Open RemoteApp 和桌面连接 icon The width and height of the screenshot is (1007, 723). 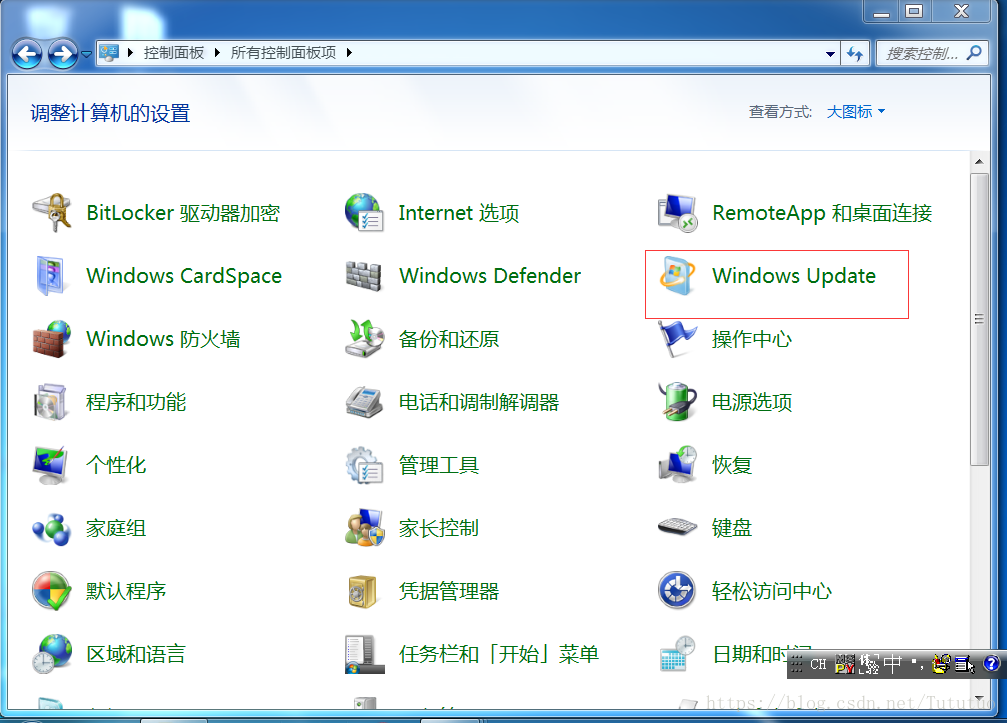click(678, 213)
